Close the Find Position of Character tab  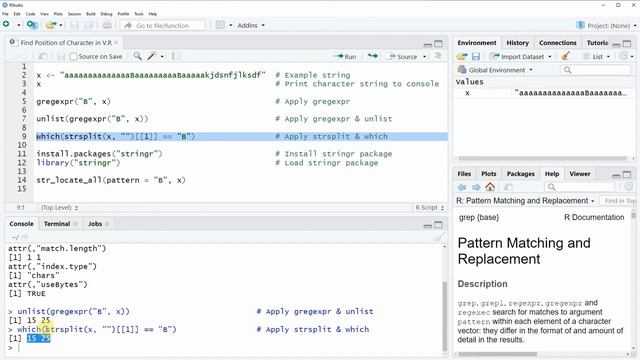[116, 42]
